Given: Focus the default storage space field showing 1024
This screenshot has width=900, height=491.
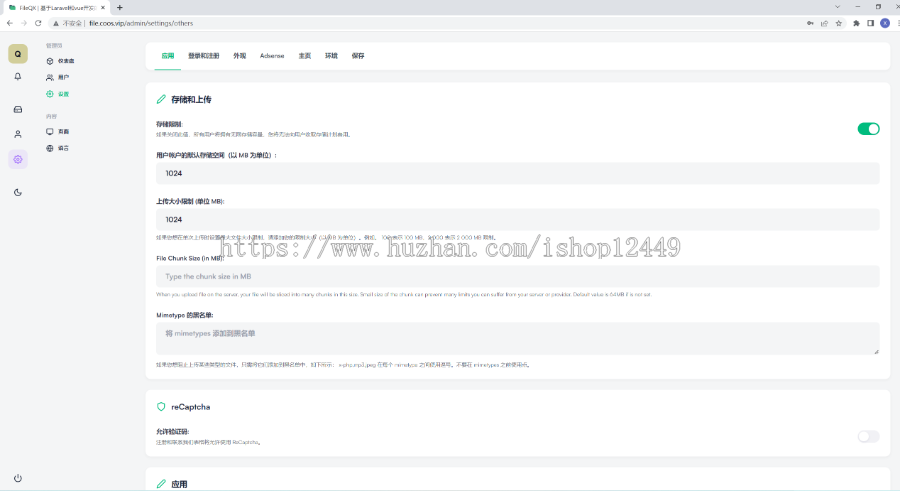Looking at the screenshot, I should point(517,173).
